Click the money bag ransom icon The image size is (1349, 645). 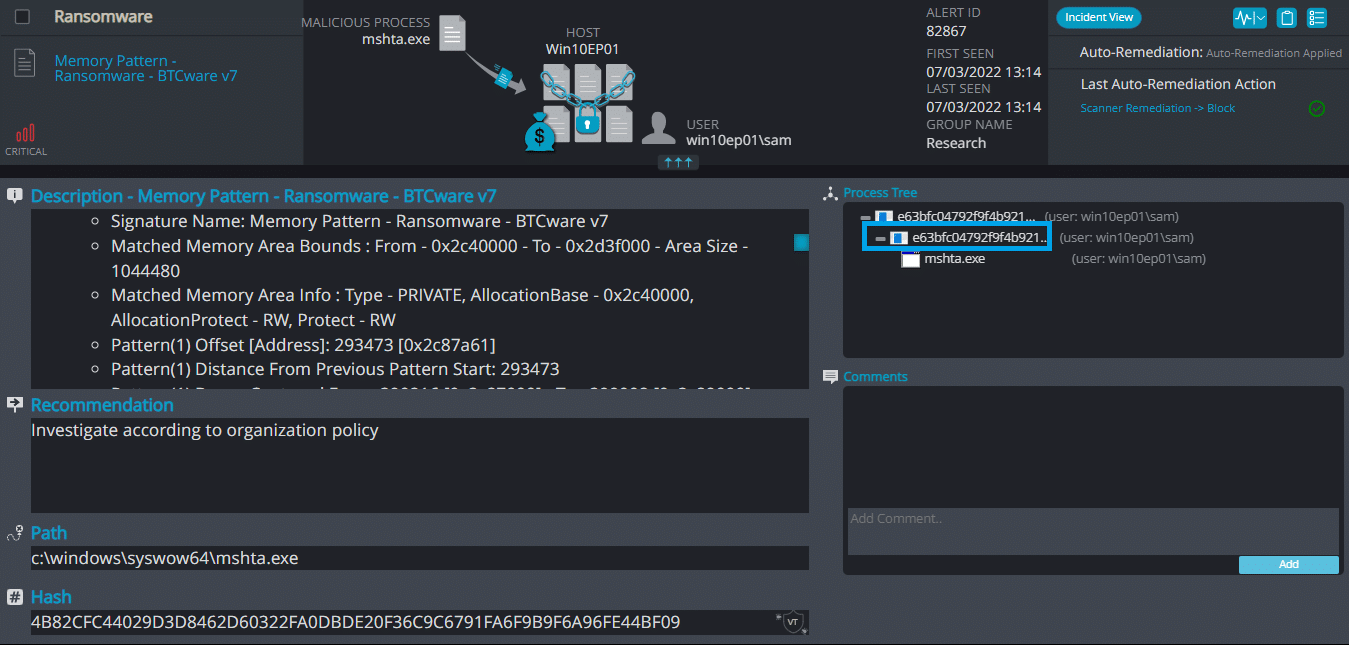539,133
